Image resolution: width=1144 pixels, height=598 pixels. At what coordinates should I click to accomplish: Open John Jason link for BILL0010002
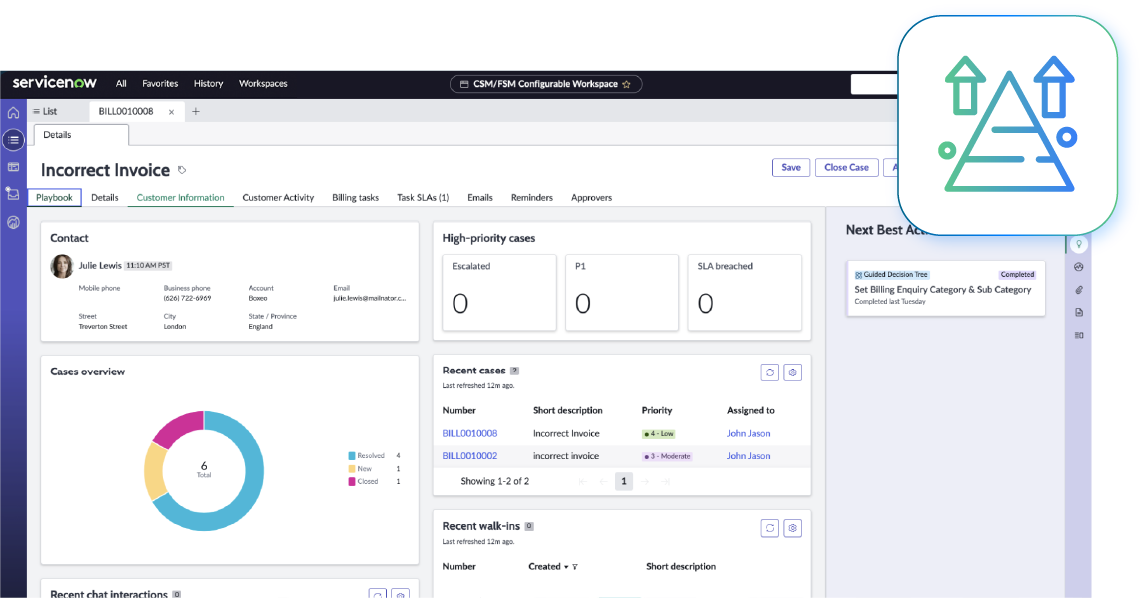pyautogui.click(x=748, y=456)
